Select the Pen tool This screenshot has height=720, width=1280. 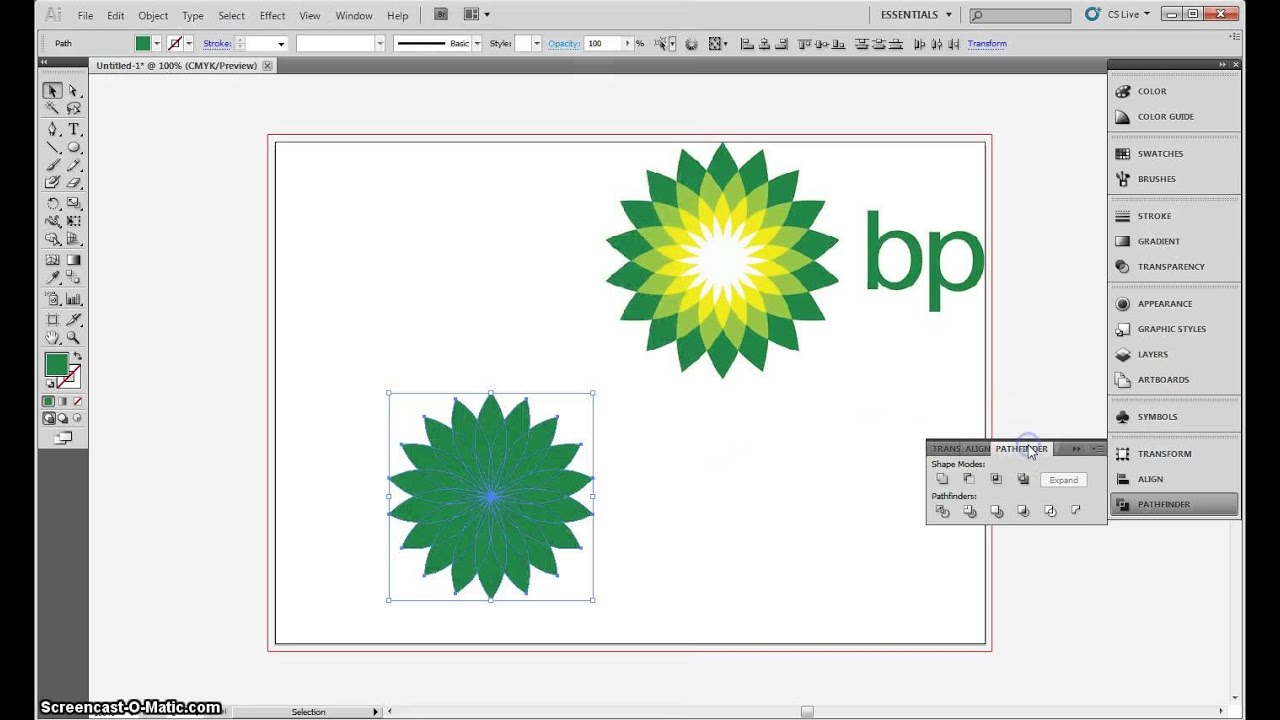click(x=52, y=130)
